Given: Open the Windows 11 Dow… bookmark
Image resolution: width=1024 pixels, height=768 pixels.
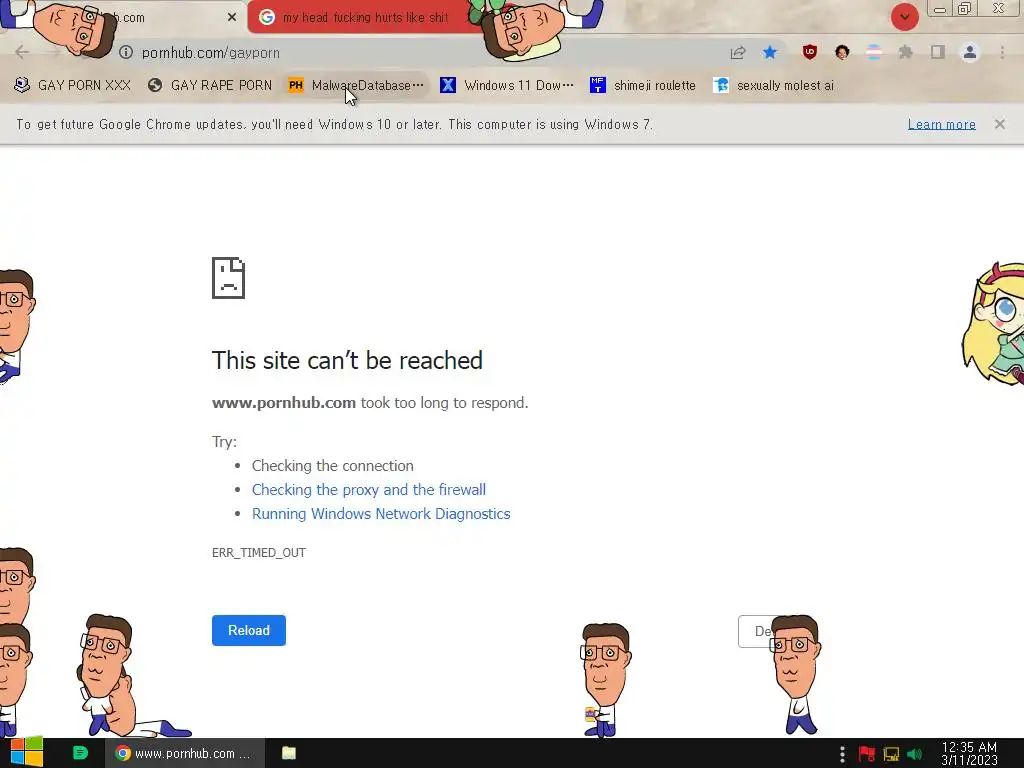Looking at the screenshot, I should click(507, 85).
